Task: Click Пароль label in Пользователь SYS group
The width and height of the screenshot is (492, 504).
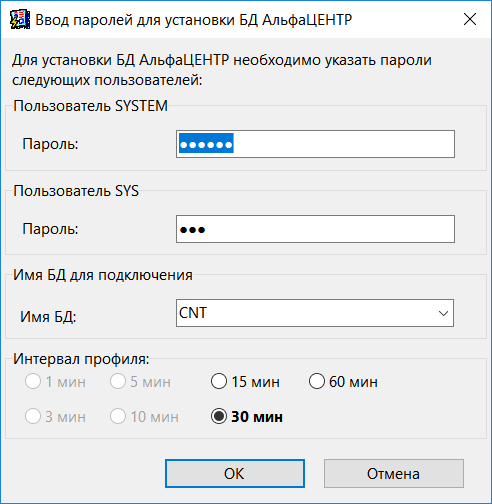Action: (50, 229)
